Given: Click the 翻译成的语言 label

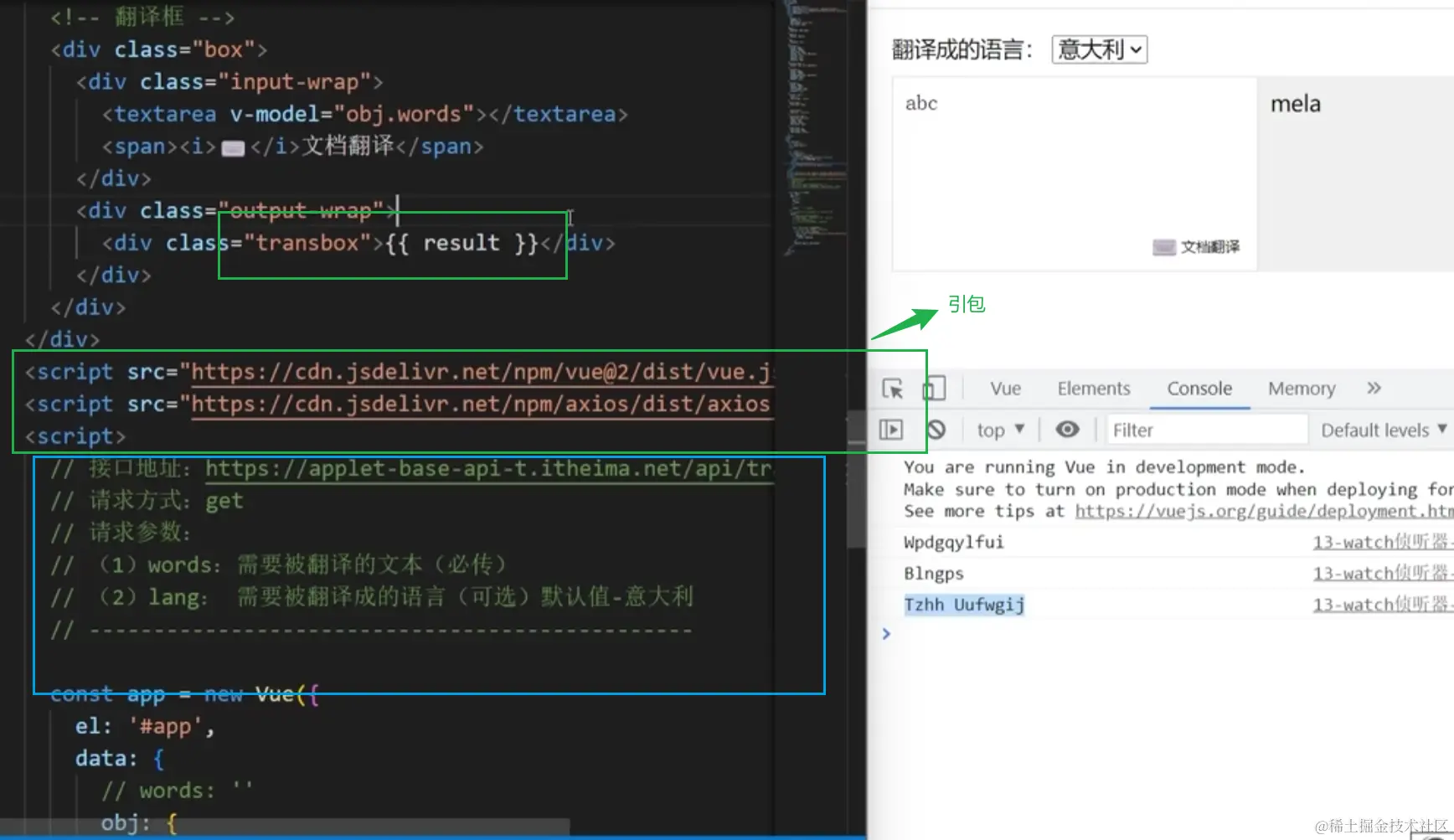Looking at the screenshot, I should 963,49.
